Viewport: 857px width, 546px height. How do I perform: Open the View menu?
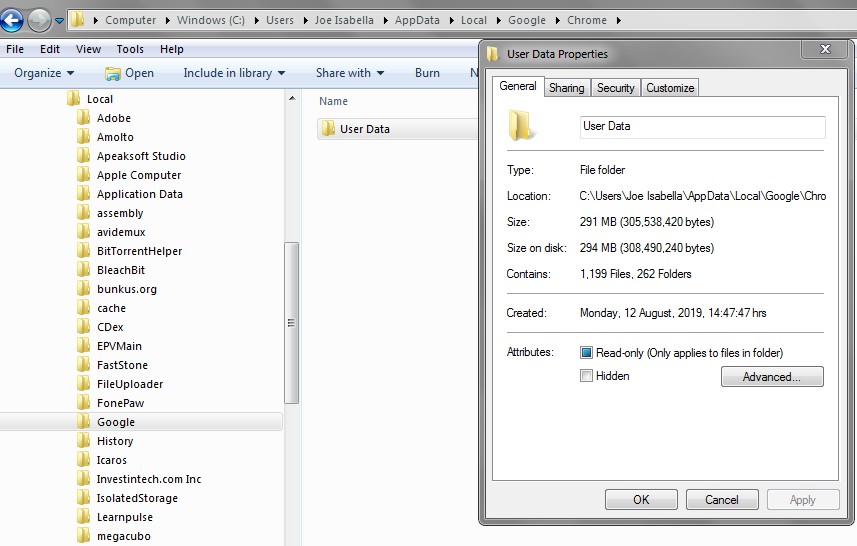coord(88,49)
